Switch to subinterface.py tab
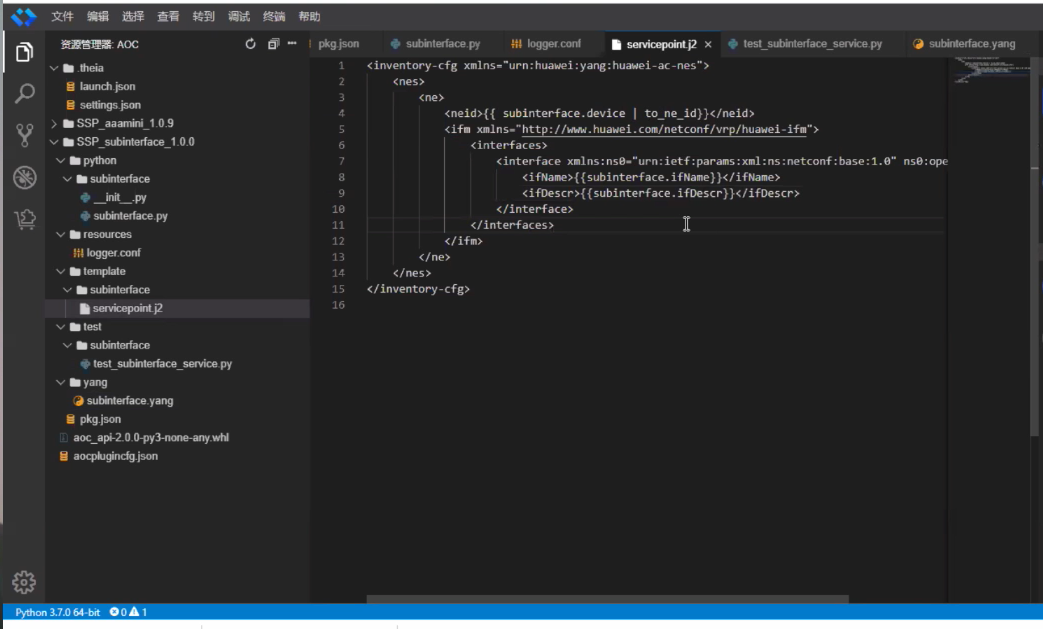The image size is (1043, 629). pos(442,44)
